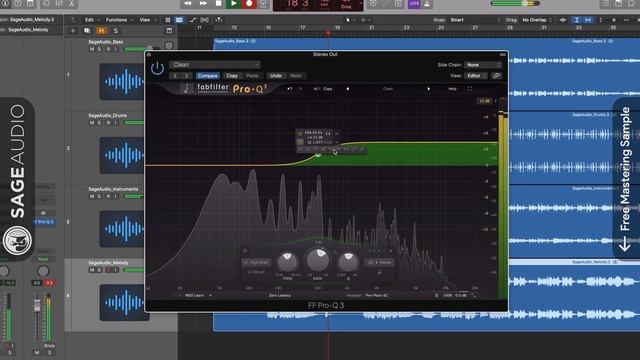Adjust the large GAIN knob in band controls
640x360 pixels.
click(318, 259)
